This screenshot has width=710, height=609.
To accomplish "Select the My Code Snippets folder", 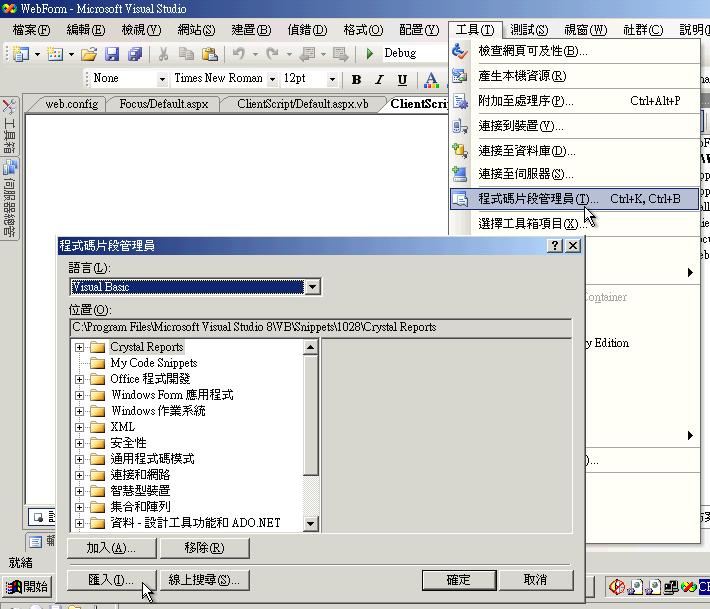I will (x=154, y=363).
